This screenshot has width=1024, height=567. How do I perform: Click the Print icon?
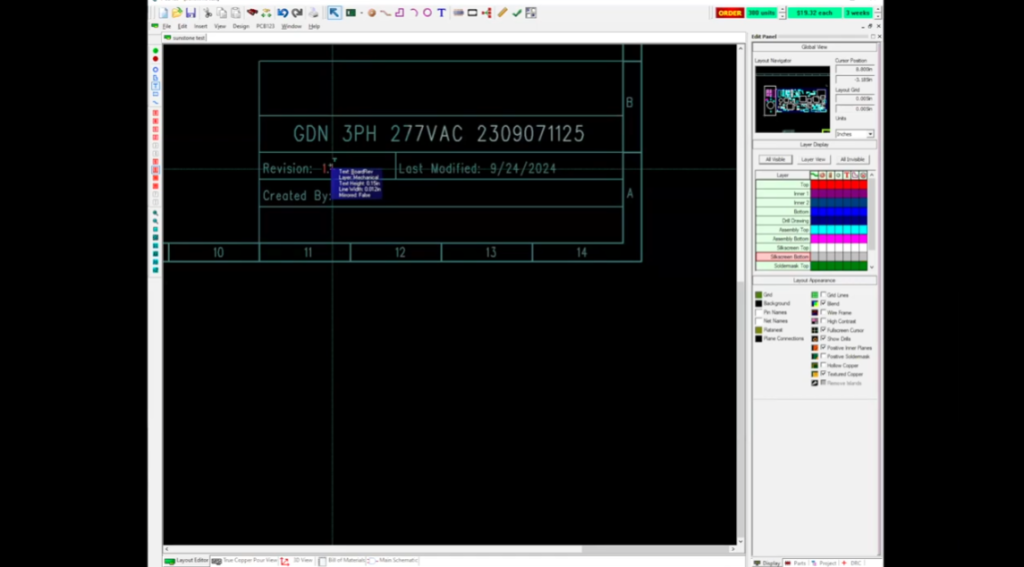313,13
